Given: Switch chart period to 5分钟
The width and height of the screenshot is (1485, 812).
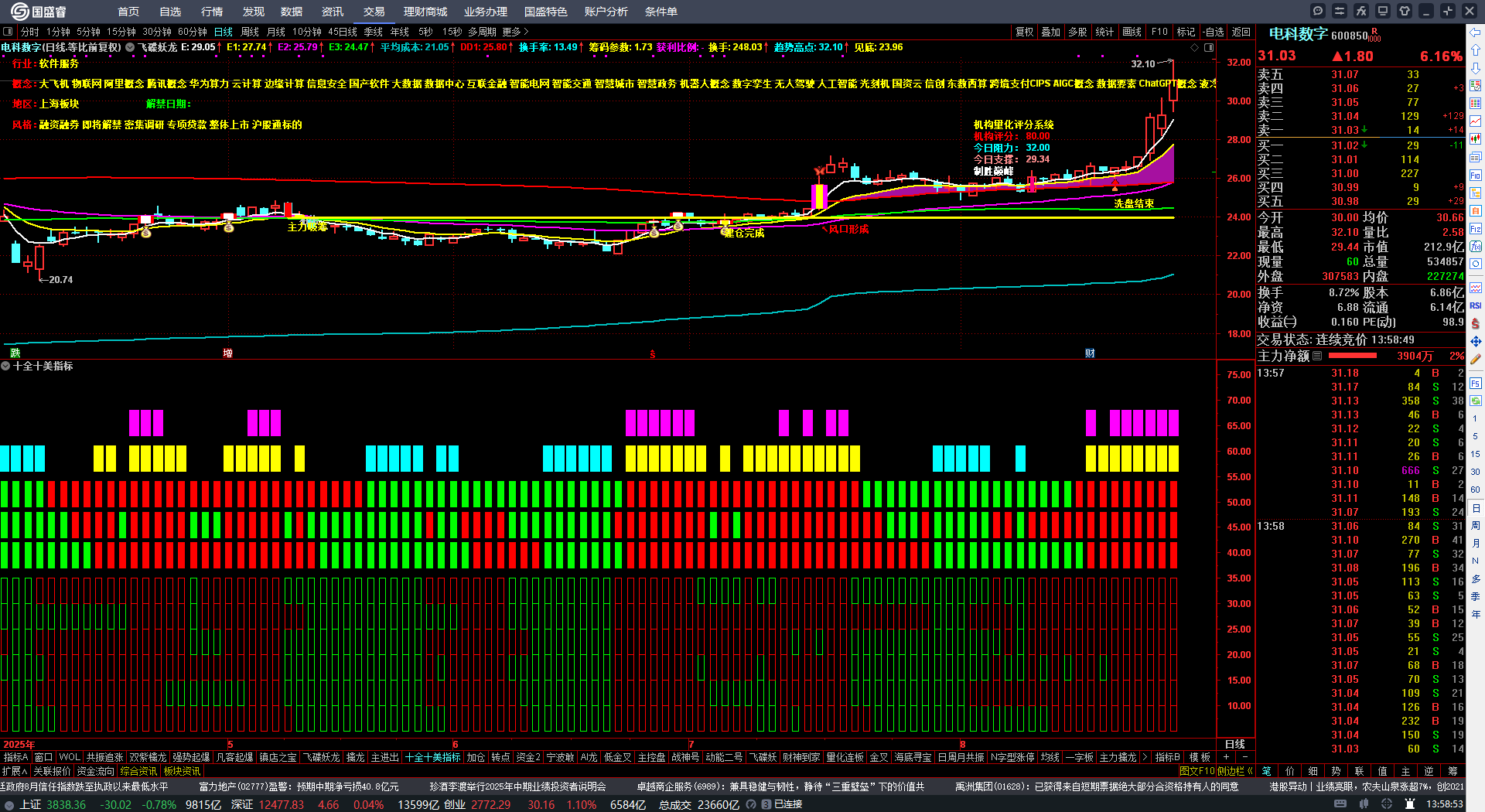Looking at the screenshot, I should tap(88, 32).
